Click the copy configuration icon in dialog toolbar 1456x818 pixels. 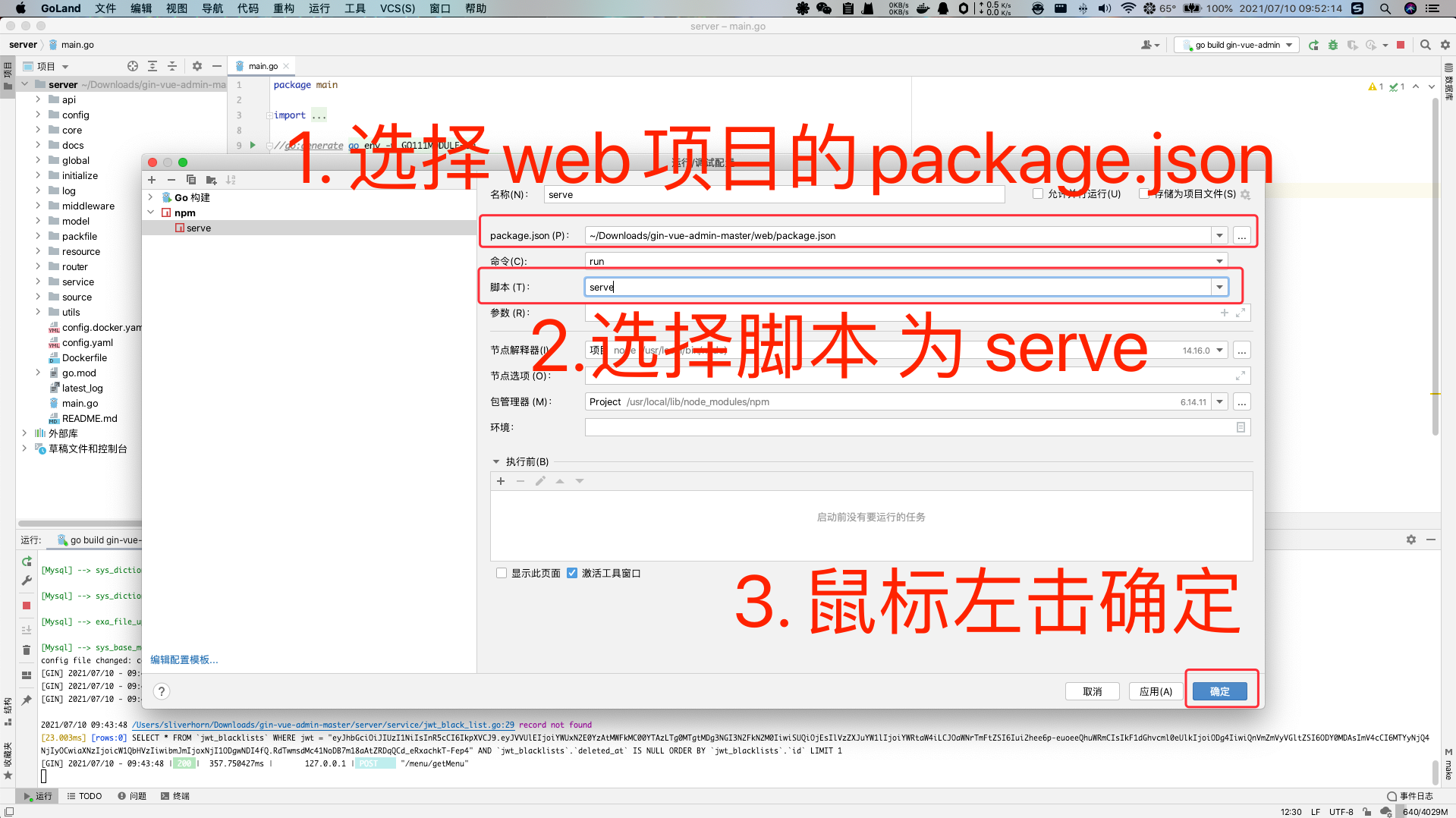[x=191, y=180]
